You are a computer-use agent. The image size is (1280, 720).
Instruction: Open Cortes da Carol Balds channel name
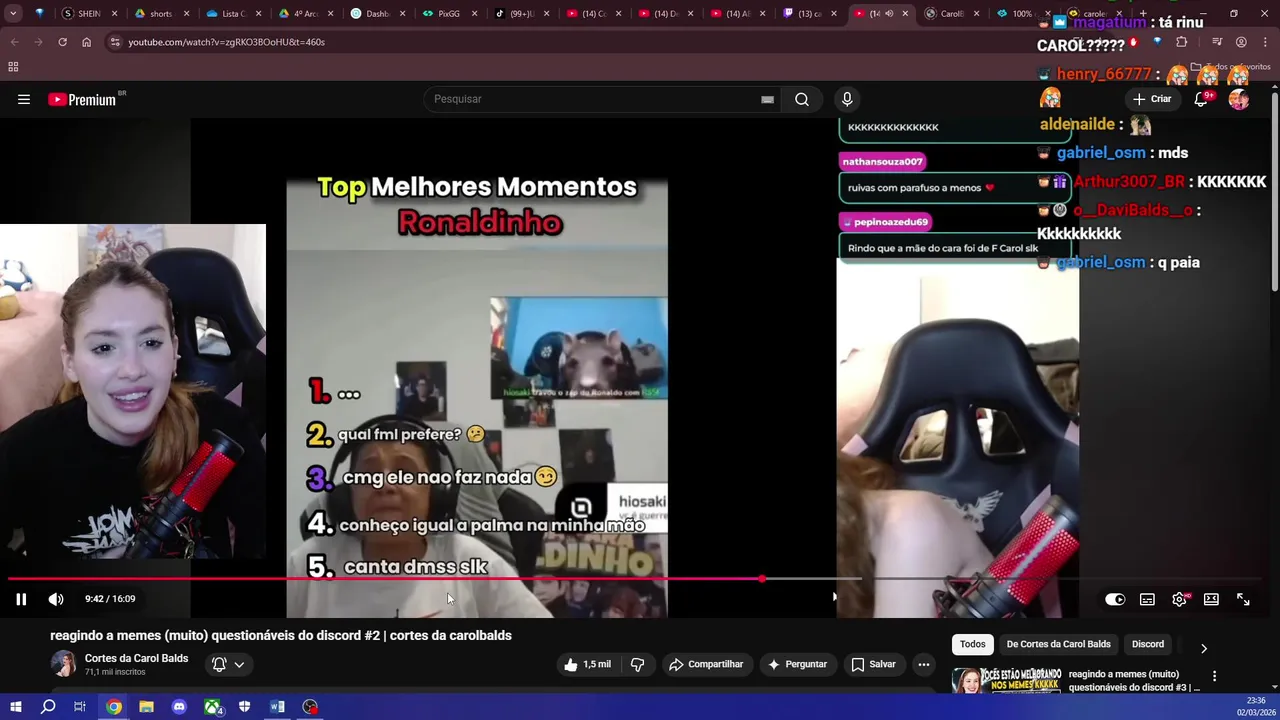136,658
